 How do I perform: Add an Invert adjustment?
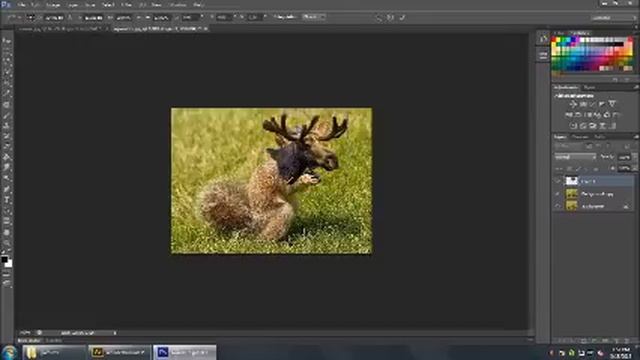coord(573,126)
